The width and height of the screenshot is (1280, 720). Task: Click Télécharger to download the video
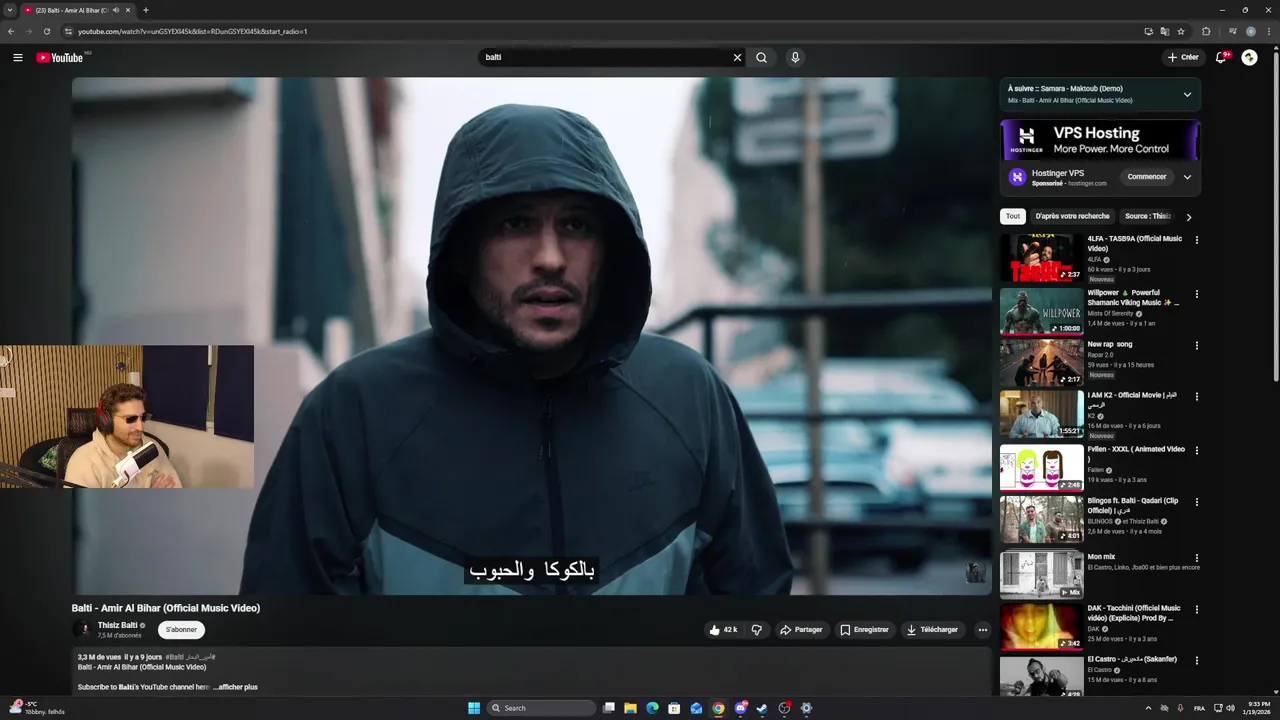(x=932, y=630)
